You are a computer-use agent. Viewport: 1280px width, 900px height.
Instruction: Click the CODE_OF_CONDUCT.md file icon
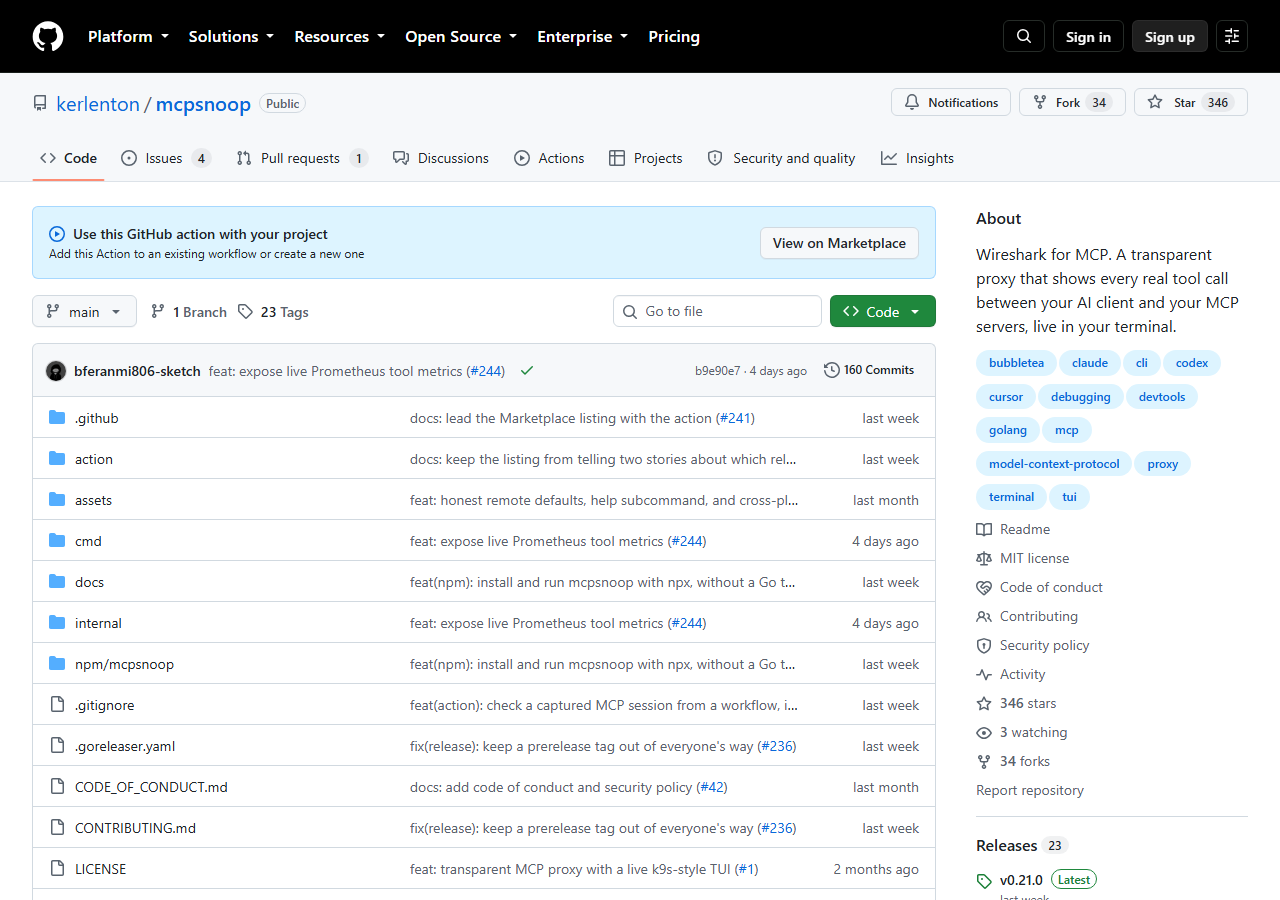tap(57, 787)
